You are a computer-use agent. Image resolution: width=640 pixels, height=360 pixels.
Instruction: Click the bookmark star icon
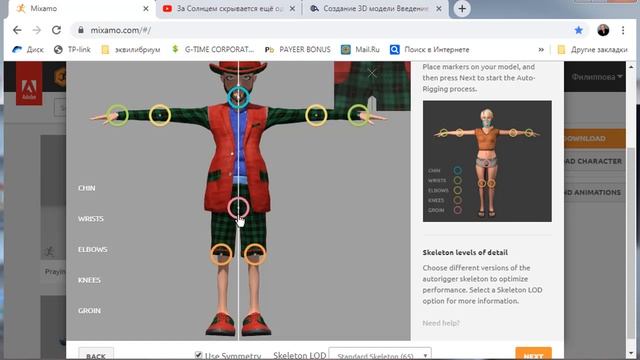click(578, 30)
